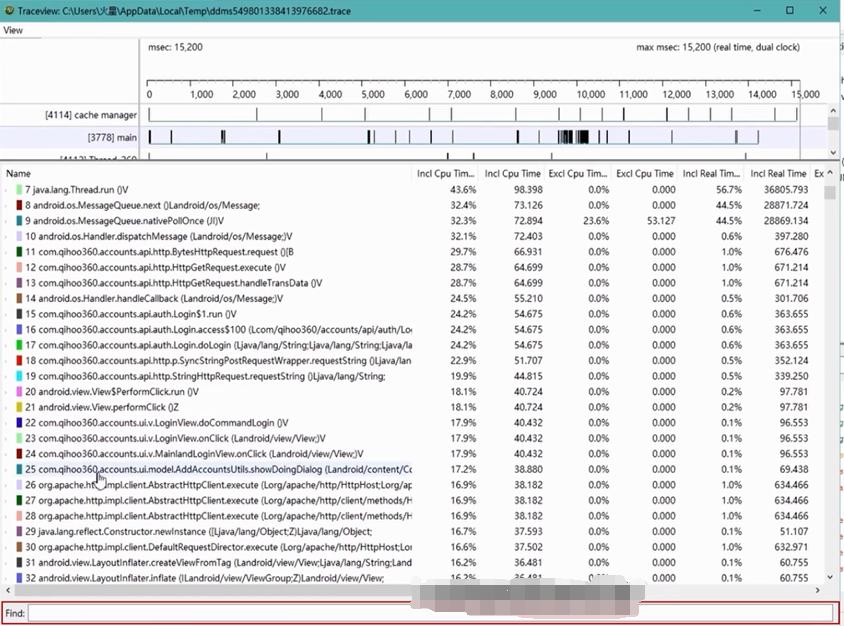
Task: Click the 23.6% Excl Cpu Time value
Action: coord(598,221)
